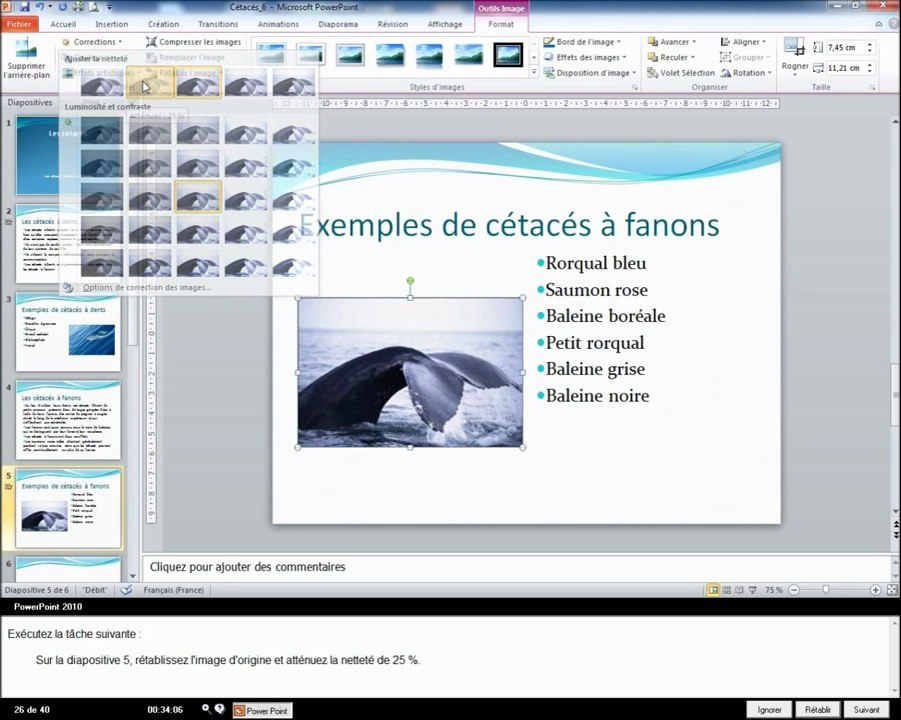Click the fit slide to window icon

(x=892, y=590)
